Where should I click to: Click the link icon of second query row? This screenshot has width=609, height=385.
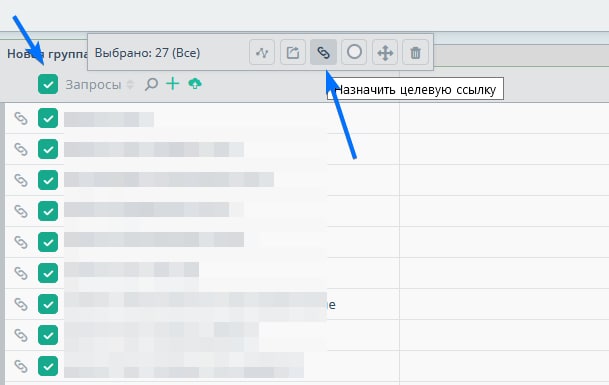coord(21,149)
